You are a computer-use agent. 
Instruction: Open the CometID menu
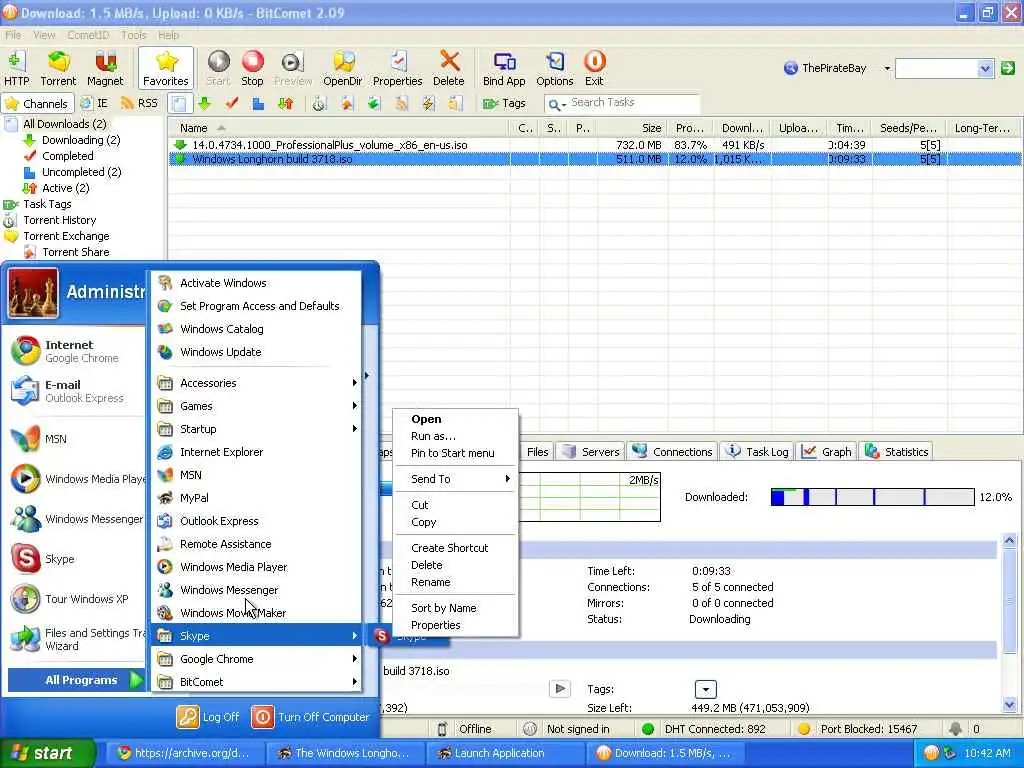tap(88, 35)
